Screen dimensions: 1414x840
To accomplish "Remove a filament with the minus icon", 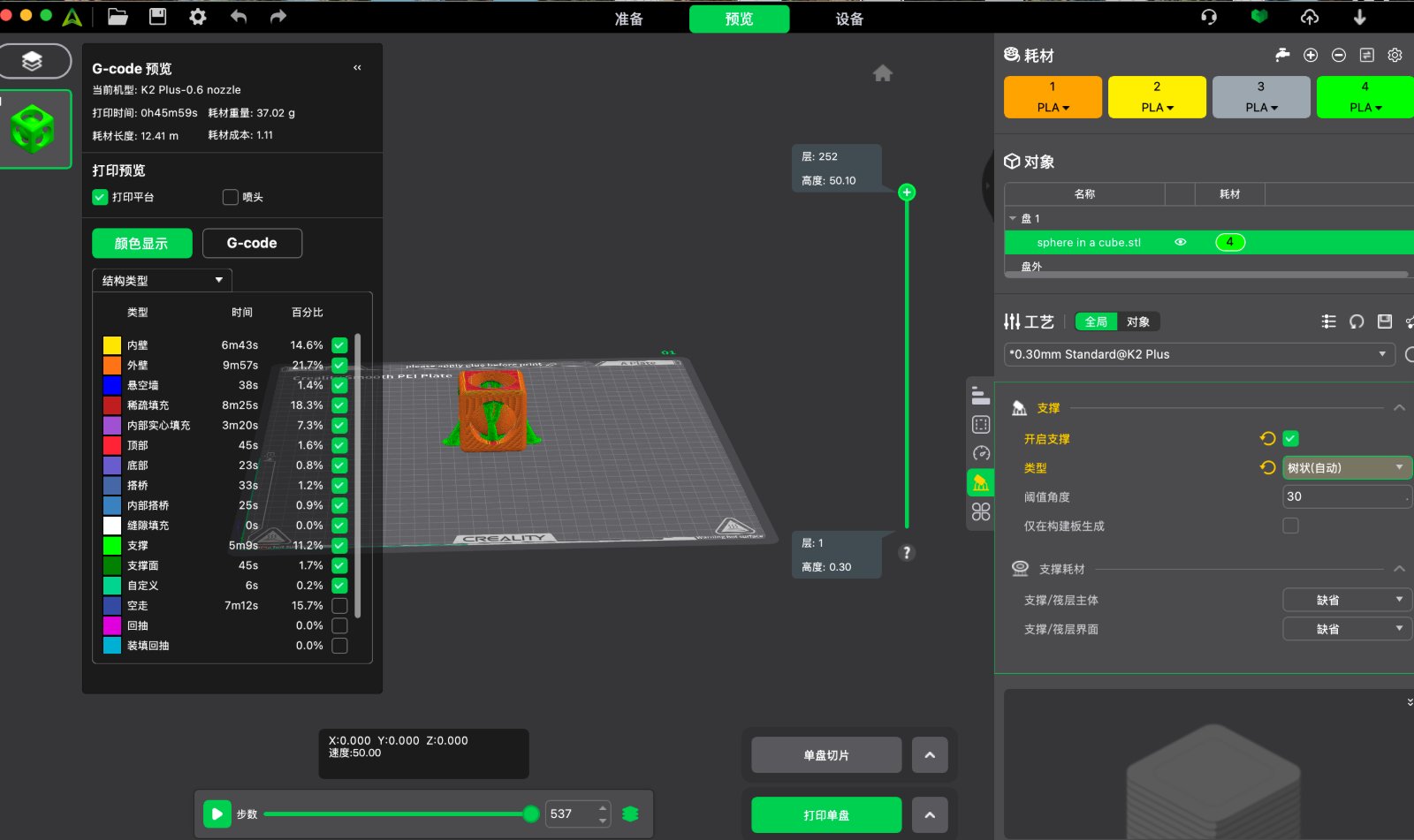I will (x=1339, y=56).
